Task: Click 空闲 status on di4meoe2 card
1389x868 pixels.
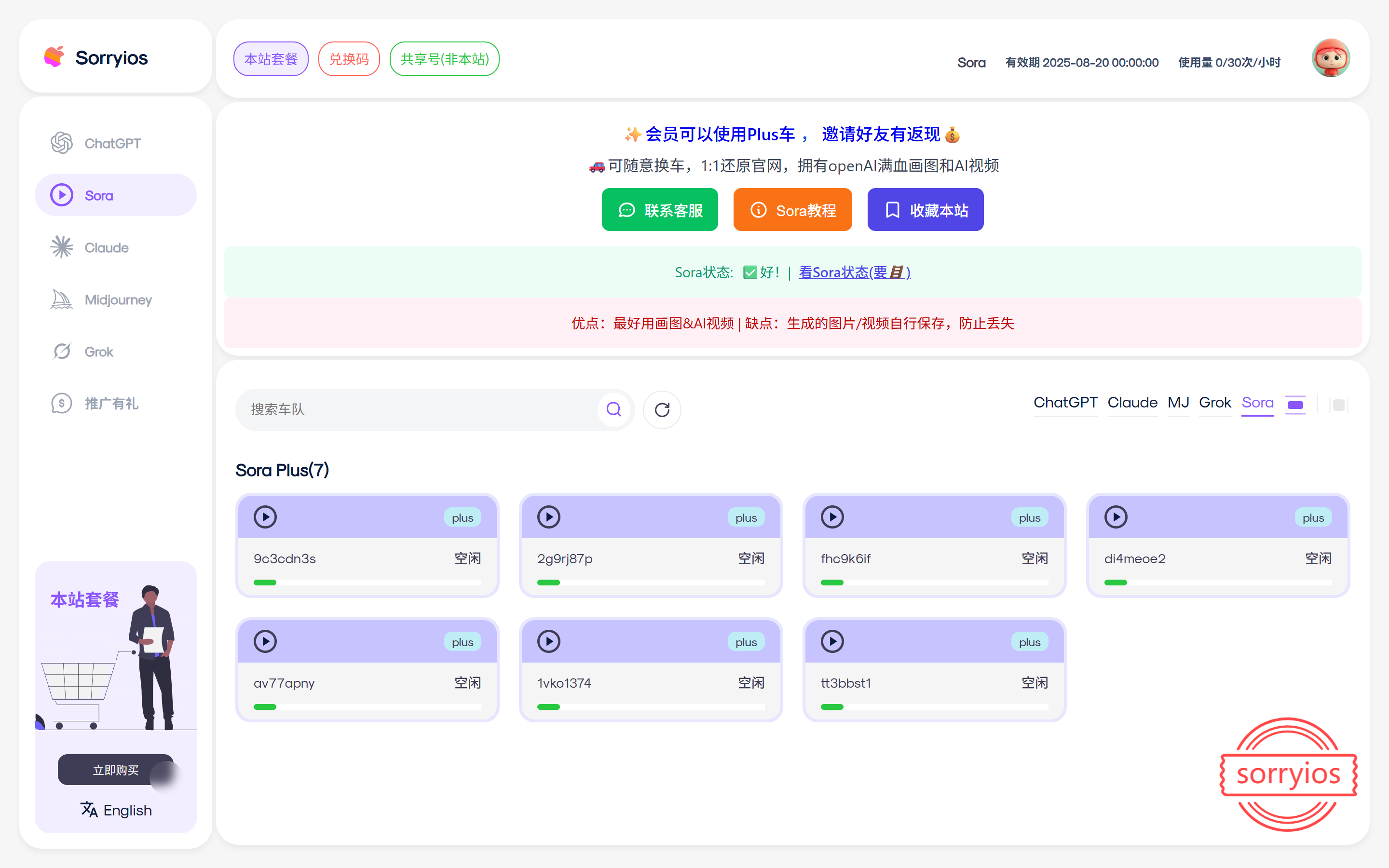Action: tap(1318, 558)
